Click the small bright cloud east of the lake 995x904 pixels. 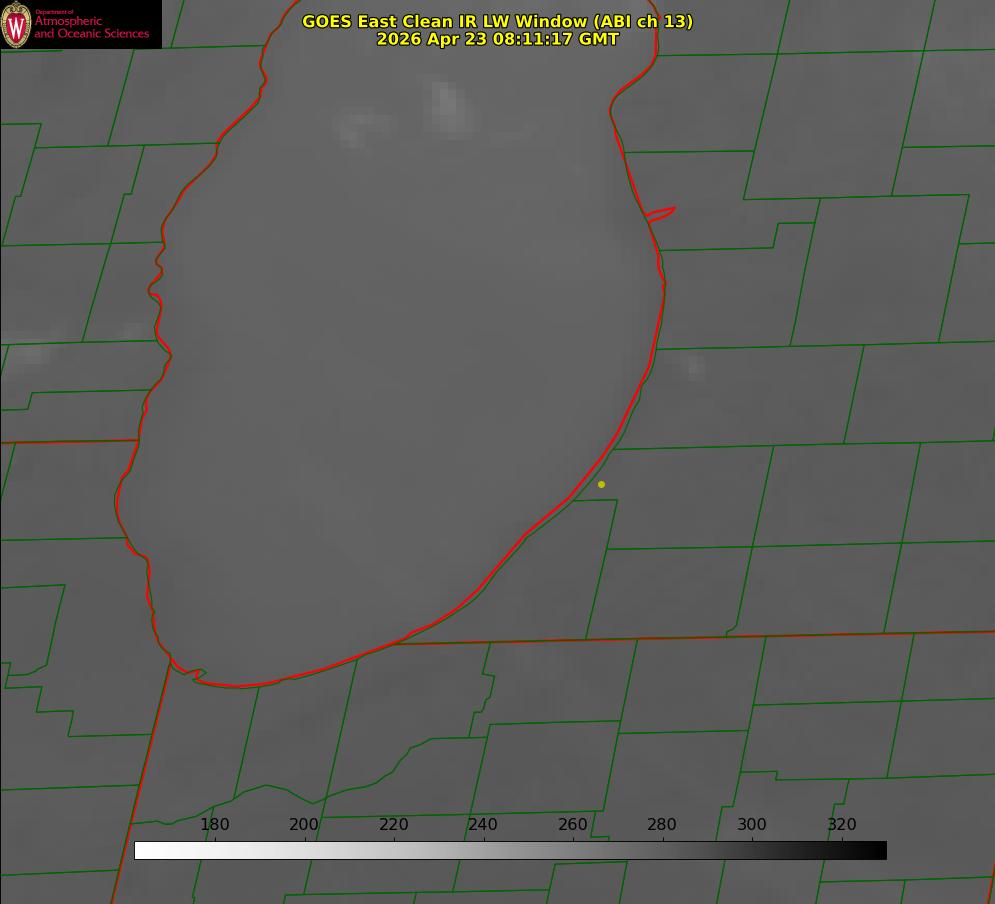tap(696, 368)
